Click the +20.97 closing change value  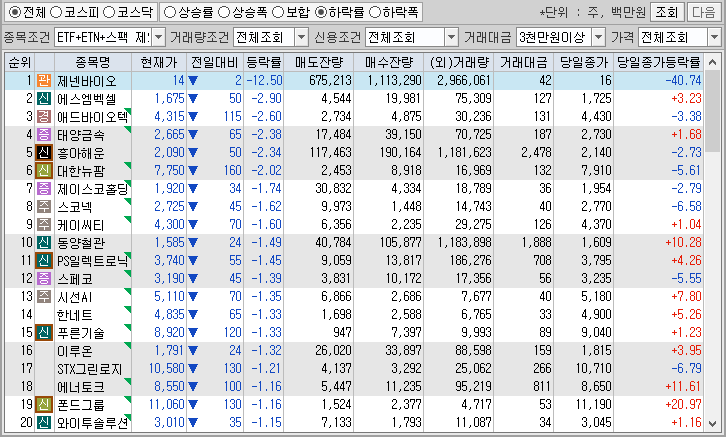[683, 405]
